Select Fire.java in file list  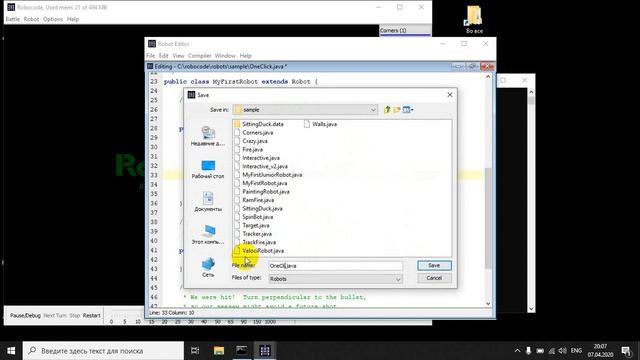point(249,149)
